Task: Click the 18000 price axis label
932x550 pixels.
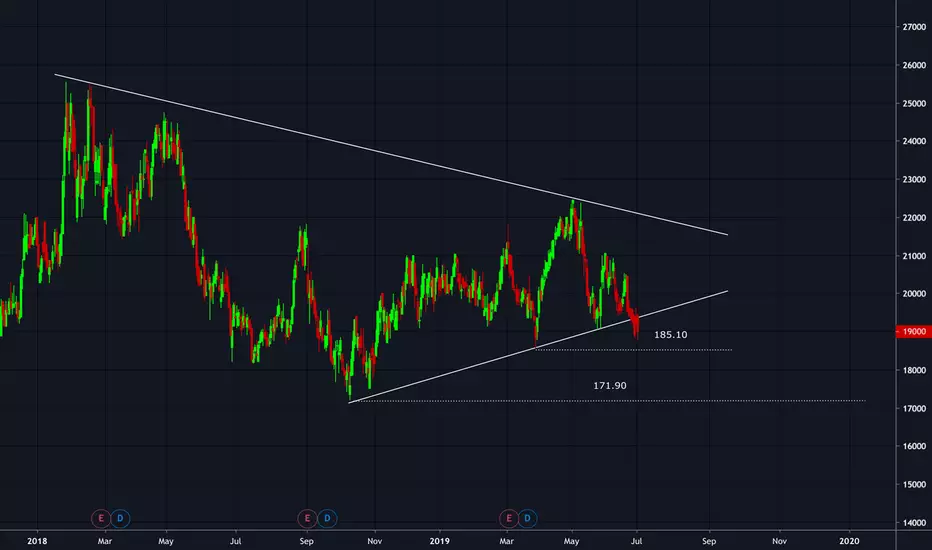Action: tap(914, 370)
